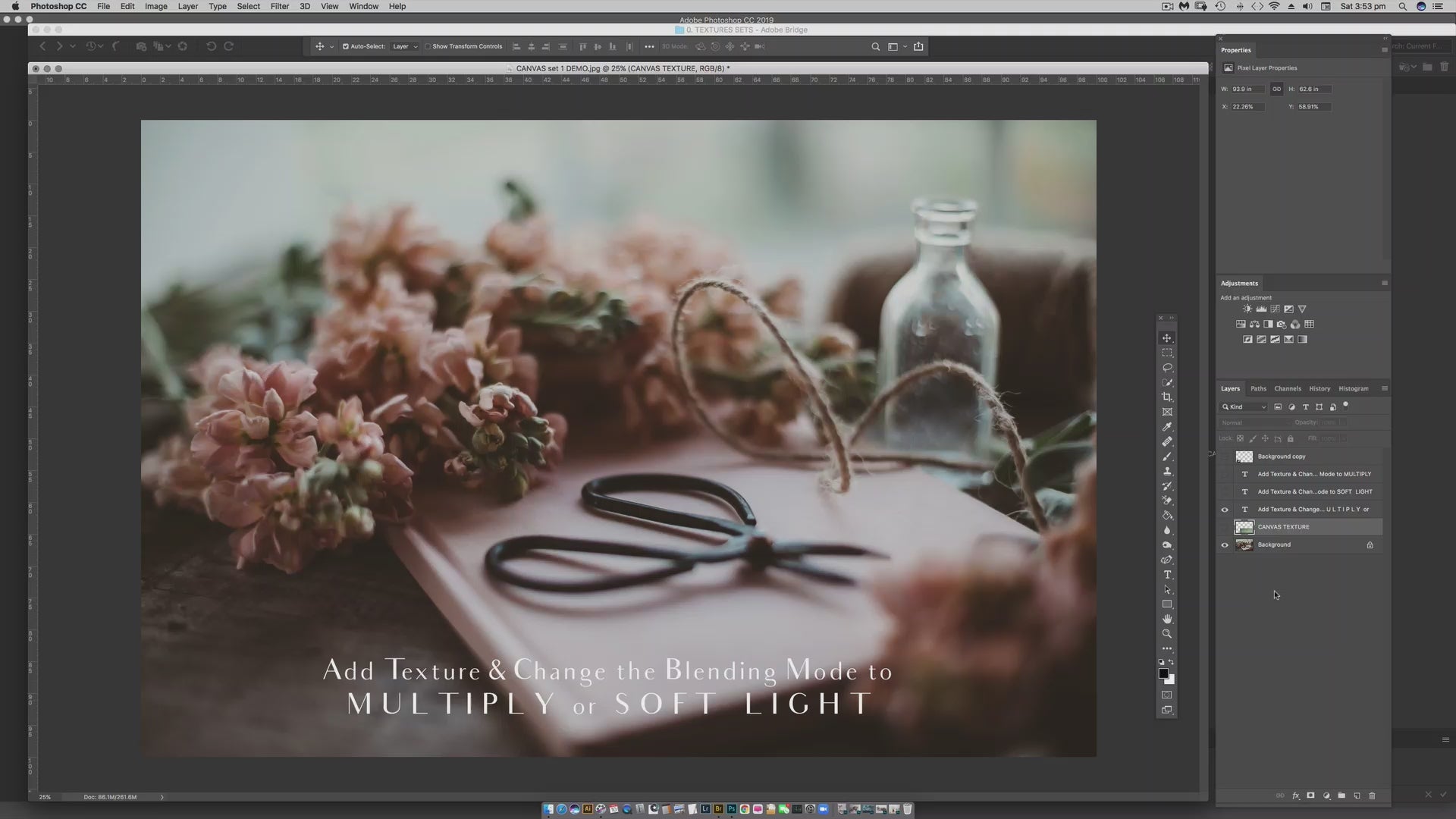
Task: Open the Filter menu
Action: click(279, 6)
